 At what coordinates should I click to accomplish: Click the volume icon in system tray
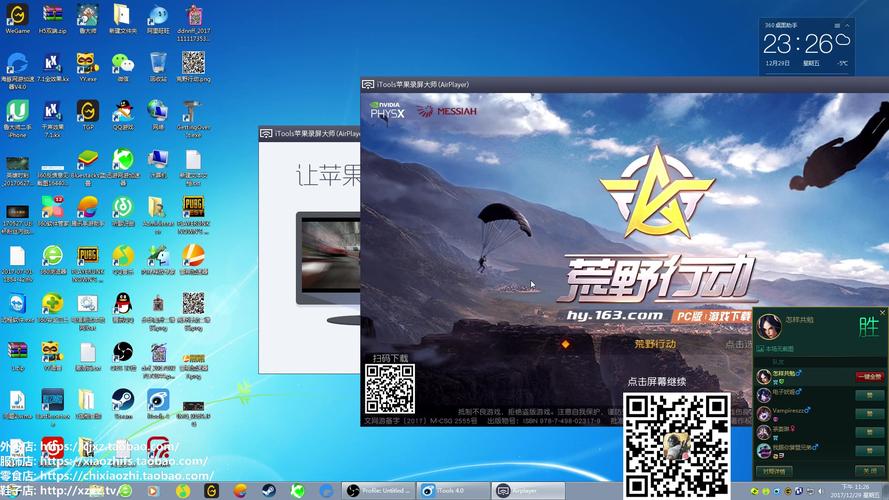tap(820, 491)
